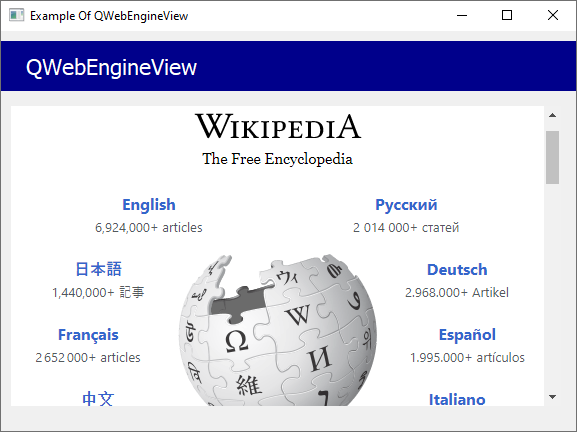Click the '1.995.000+ artículos' text
The image size is (577, 432).
(x=467, y=357)
